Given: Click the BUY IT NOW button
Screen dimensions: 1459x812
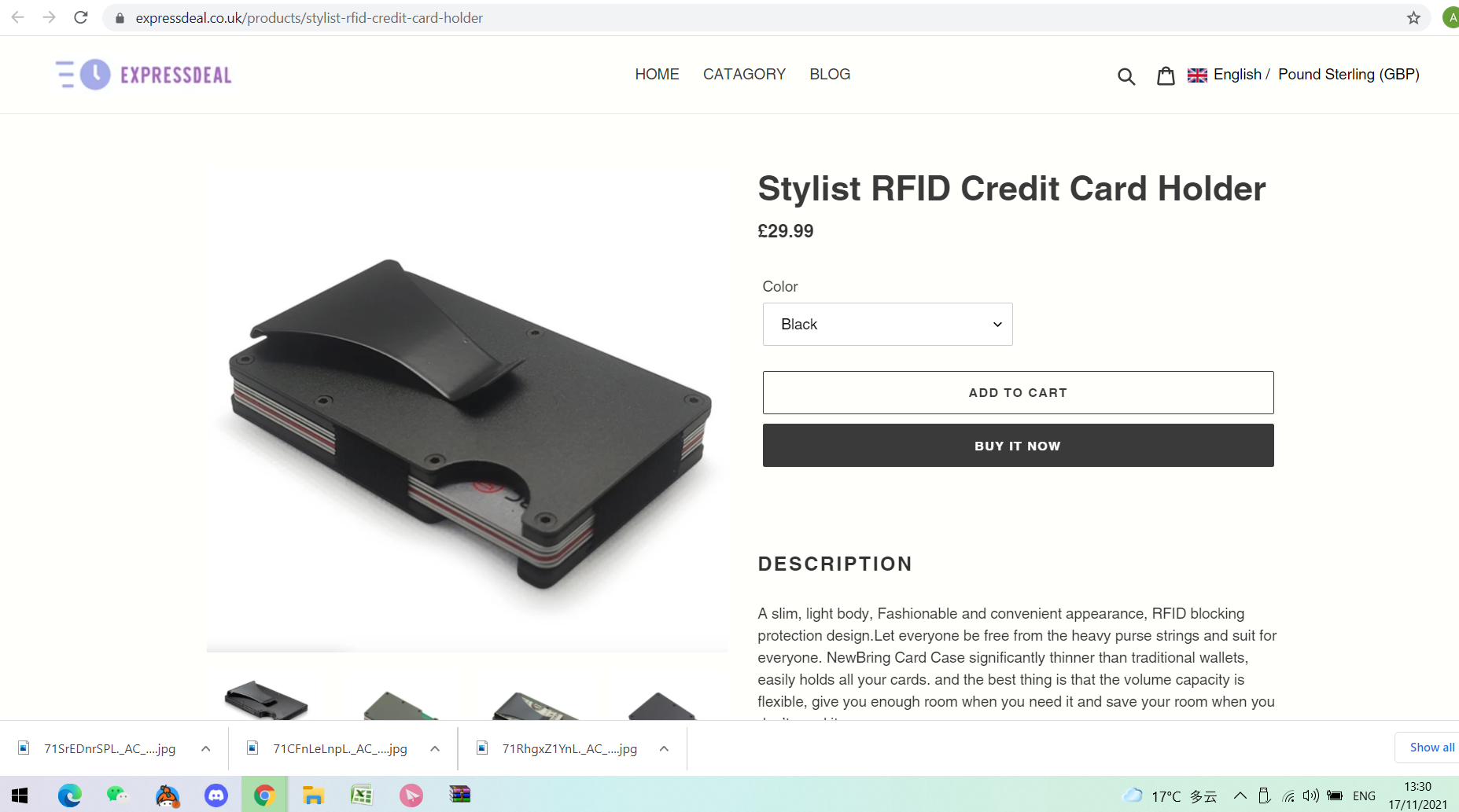Looking at the screenshot, I should [x=1018, y=445].
